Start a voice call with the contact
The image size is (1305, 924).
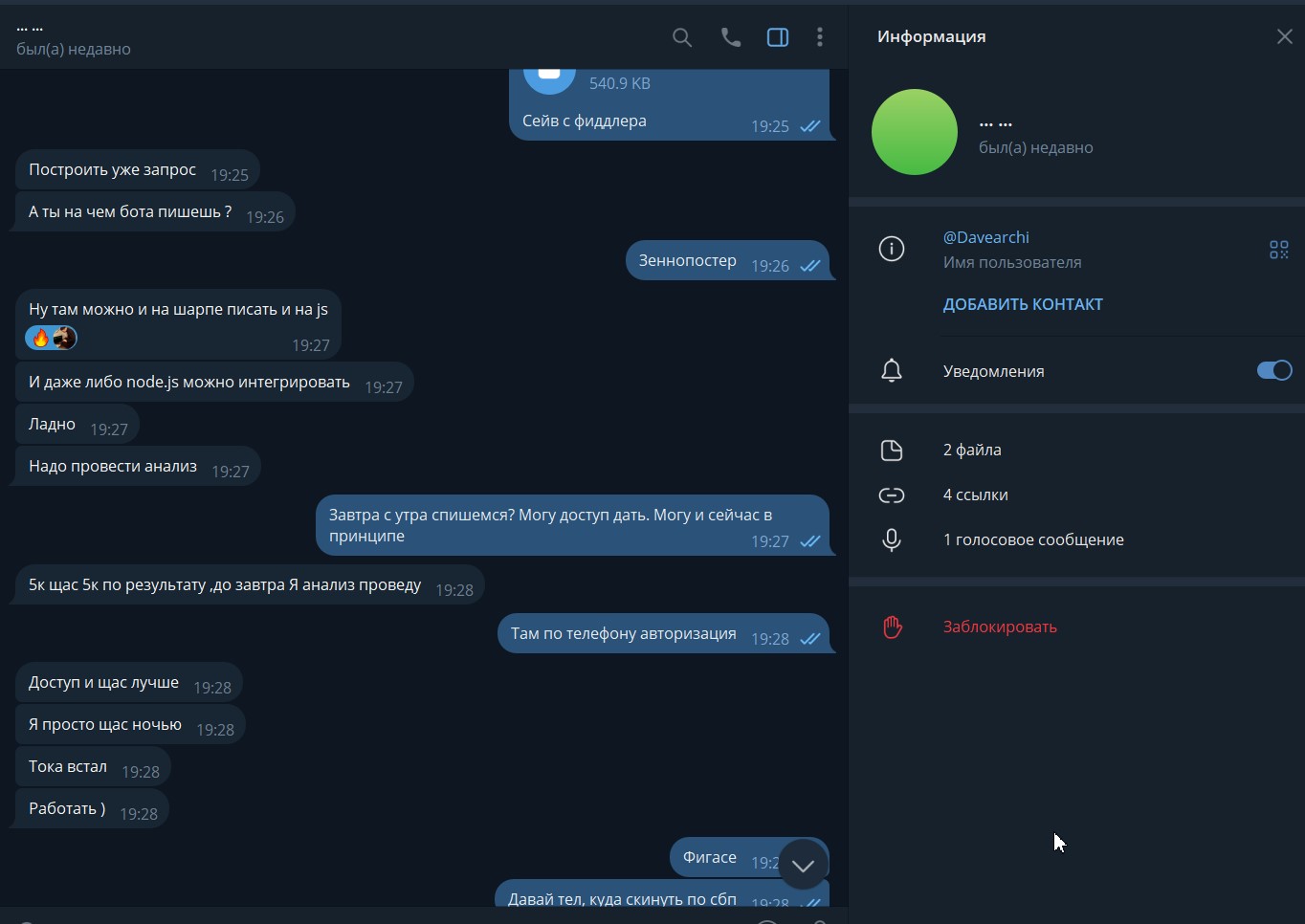[x=731, y=37]
